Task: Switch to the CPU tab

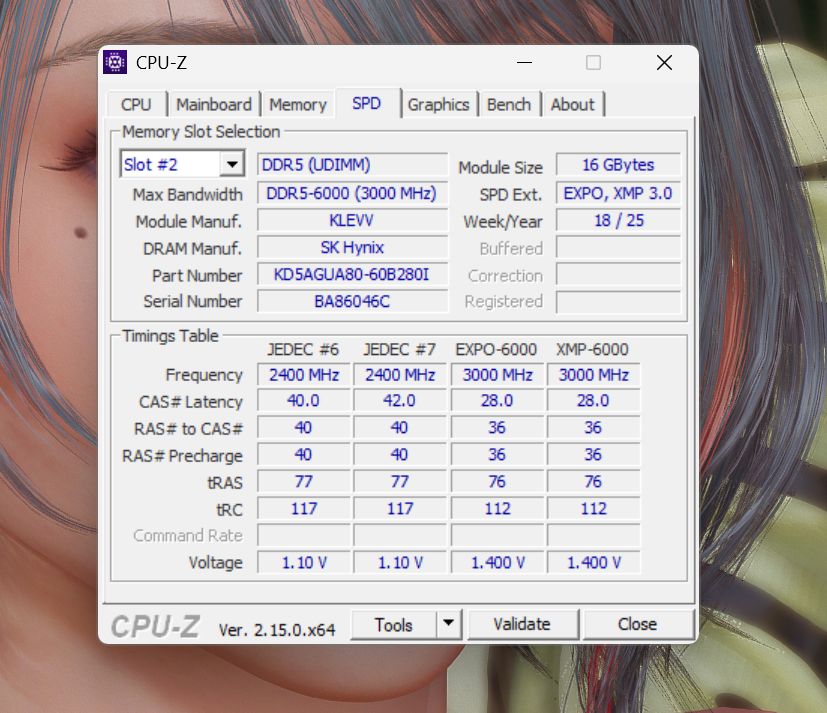Action: pyautogui.click(x=136, y=104)
